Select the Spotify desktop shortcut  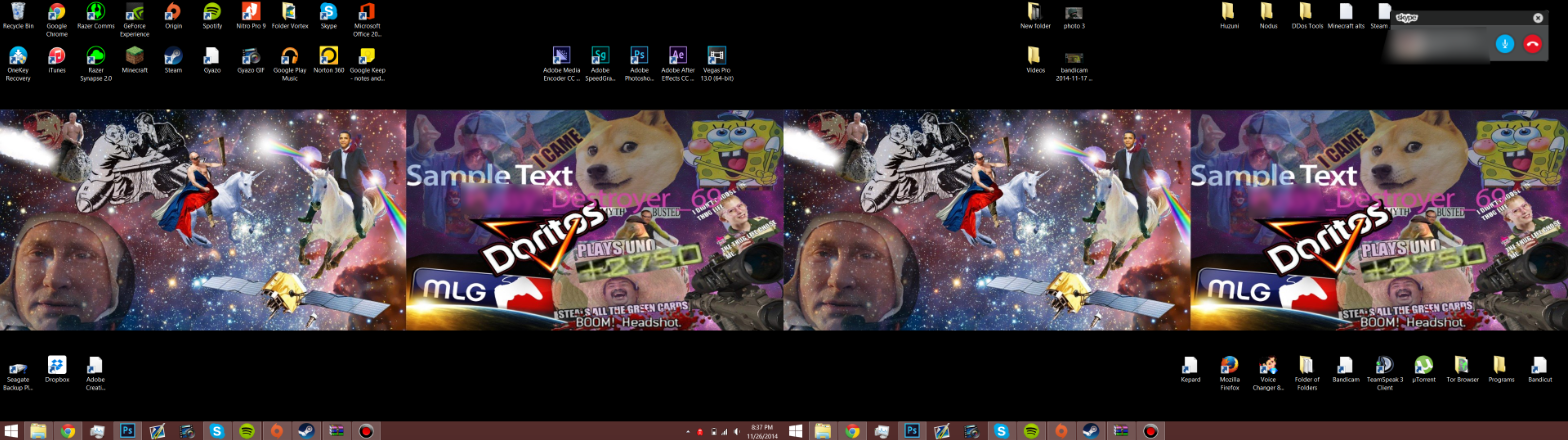pyautogui.click(x=212, y=17)
